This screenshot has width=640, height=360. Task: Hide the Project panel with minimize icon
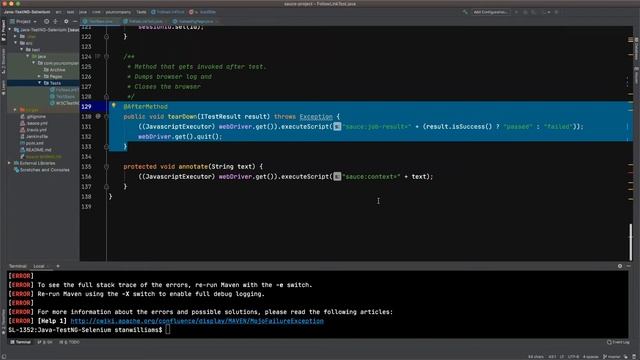click(75, 21)
